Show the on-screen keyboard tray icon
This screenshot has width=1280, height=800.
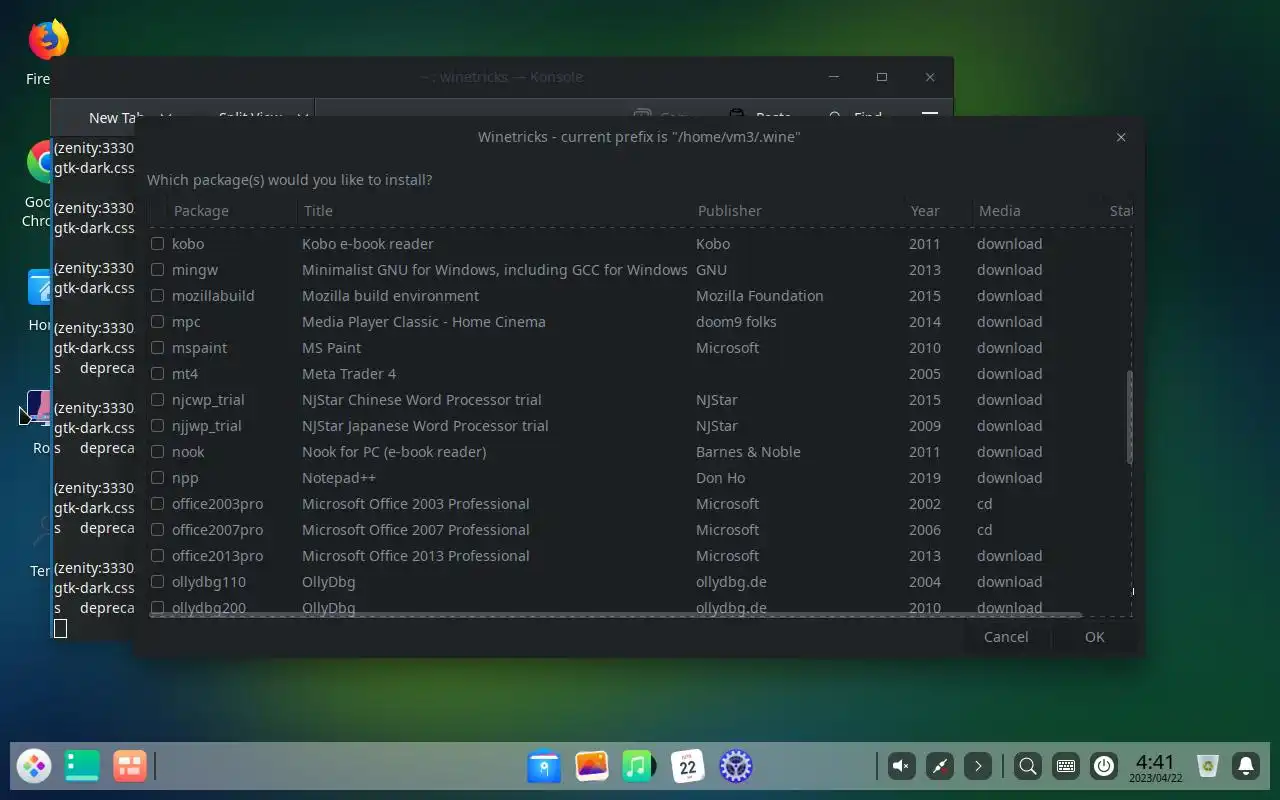click(x=1066, y=767)
